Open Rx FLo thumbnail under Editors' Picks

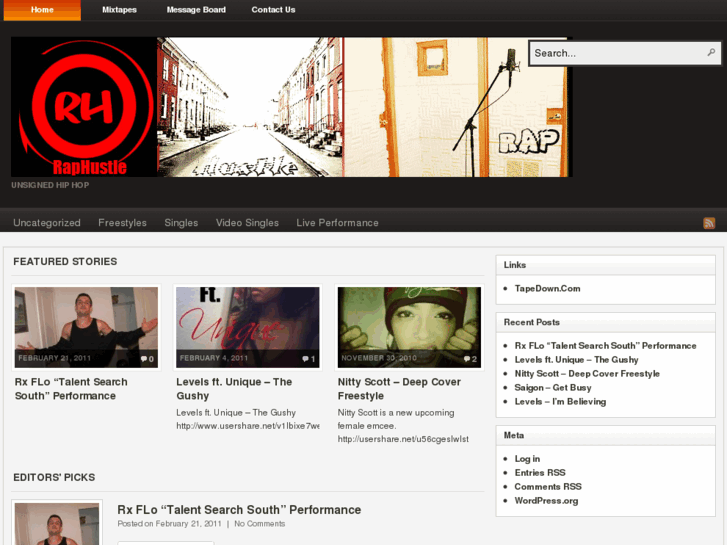[x=57, y=524]
